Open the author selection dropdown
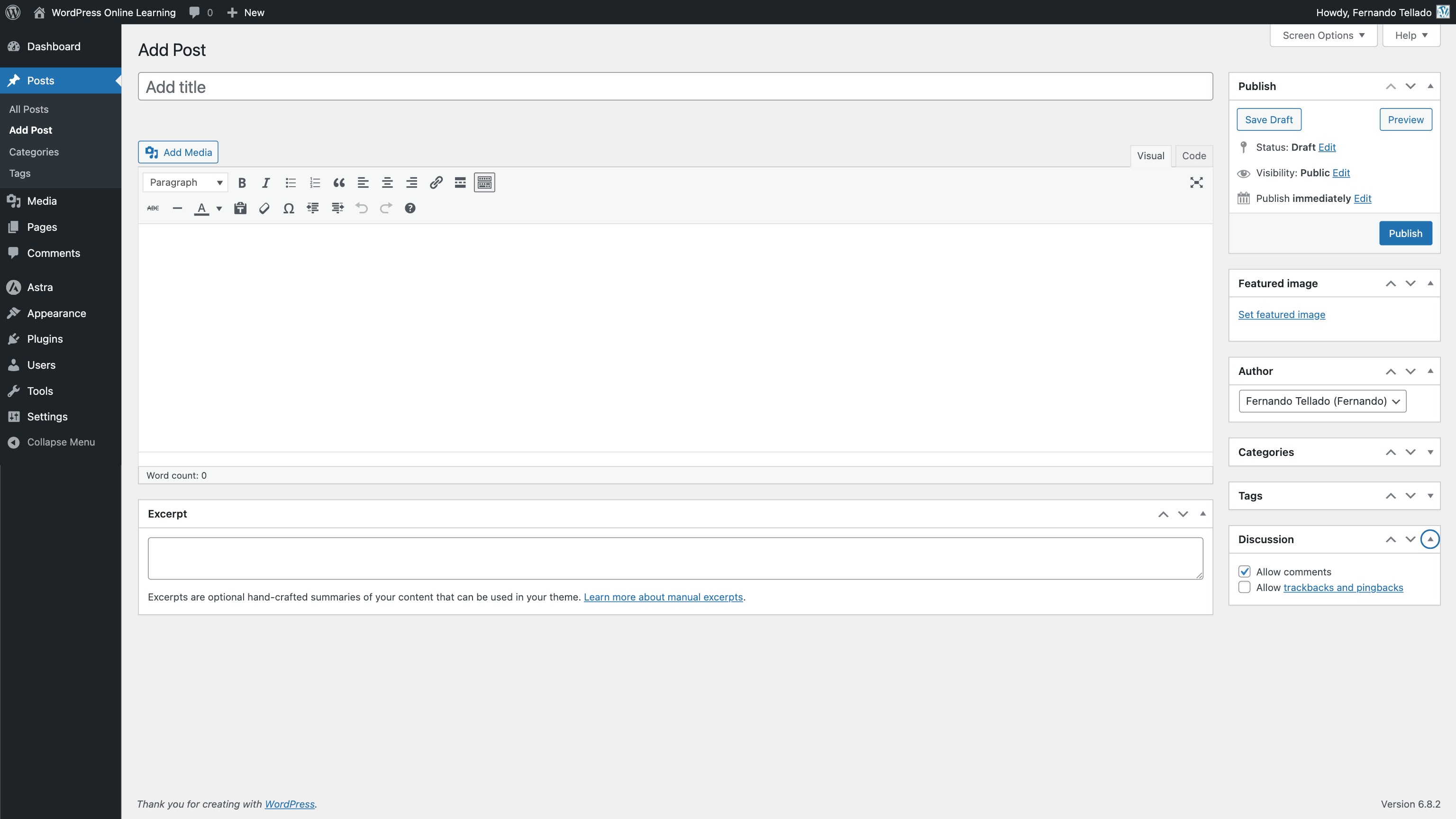Viewport: 1456px width, 819px height. tap(1322, 401)
